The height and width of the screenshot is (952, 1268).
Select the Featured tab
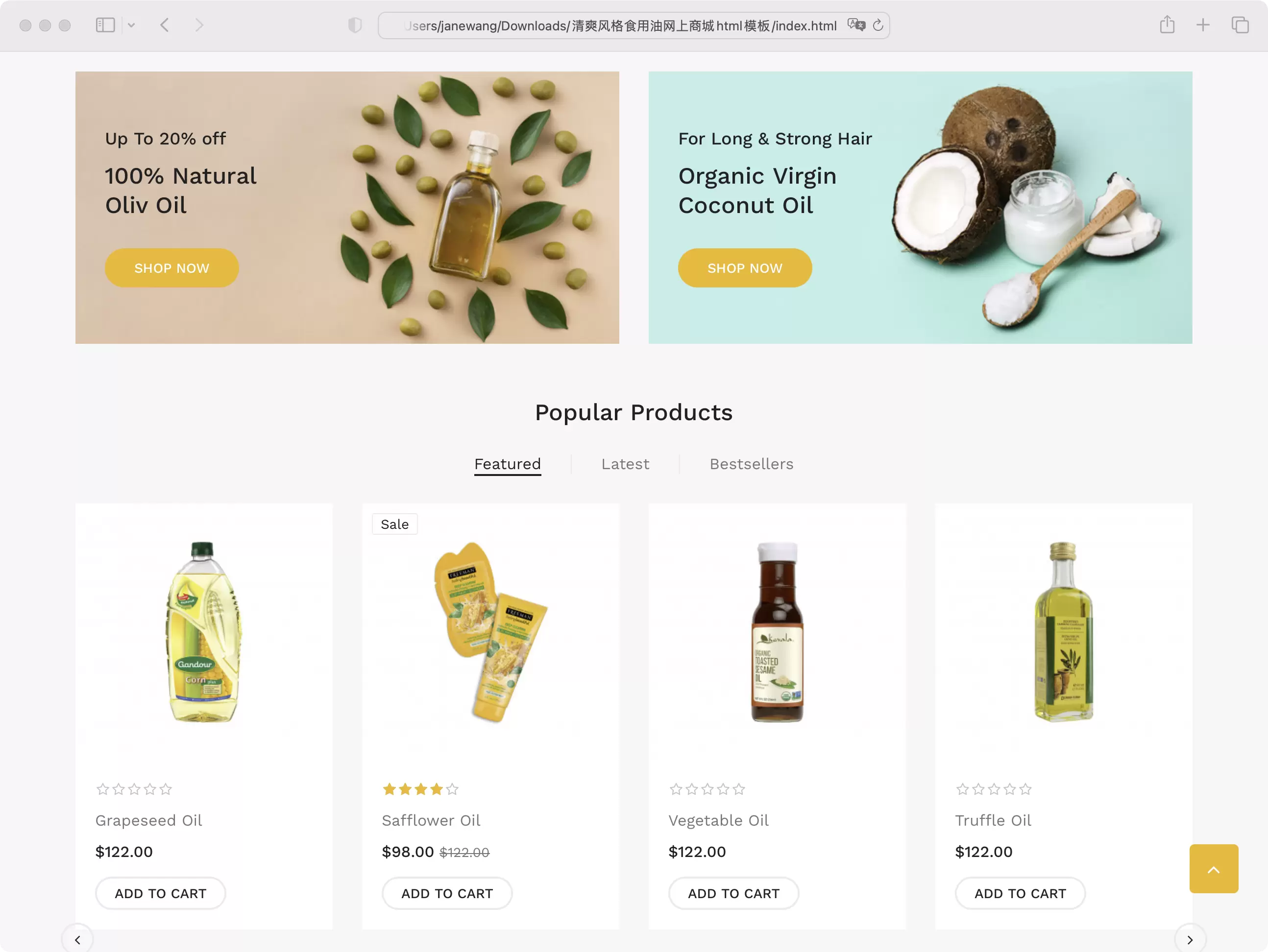[507, 464]
